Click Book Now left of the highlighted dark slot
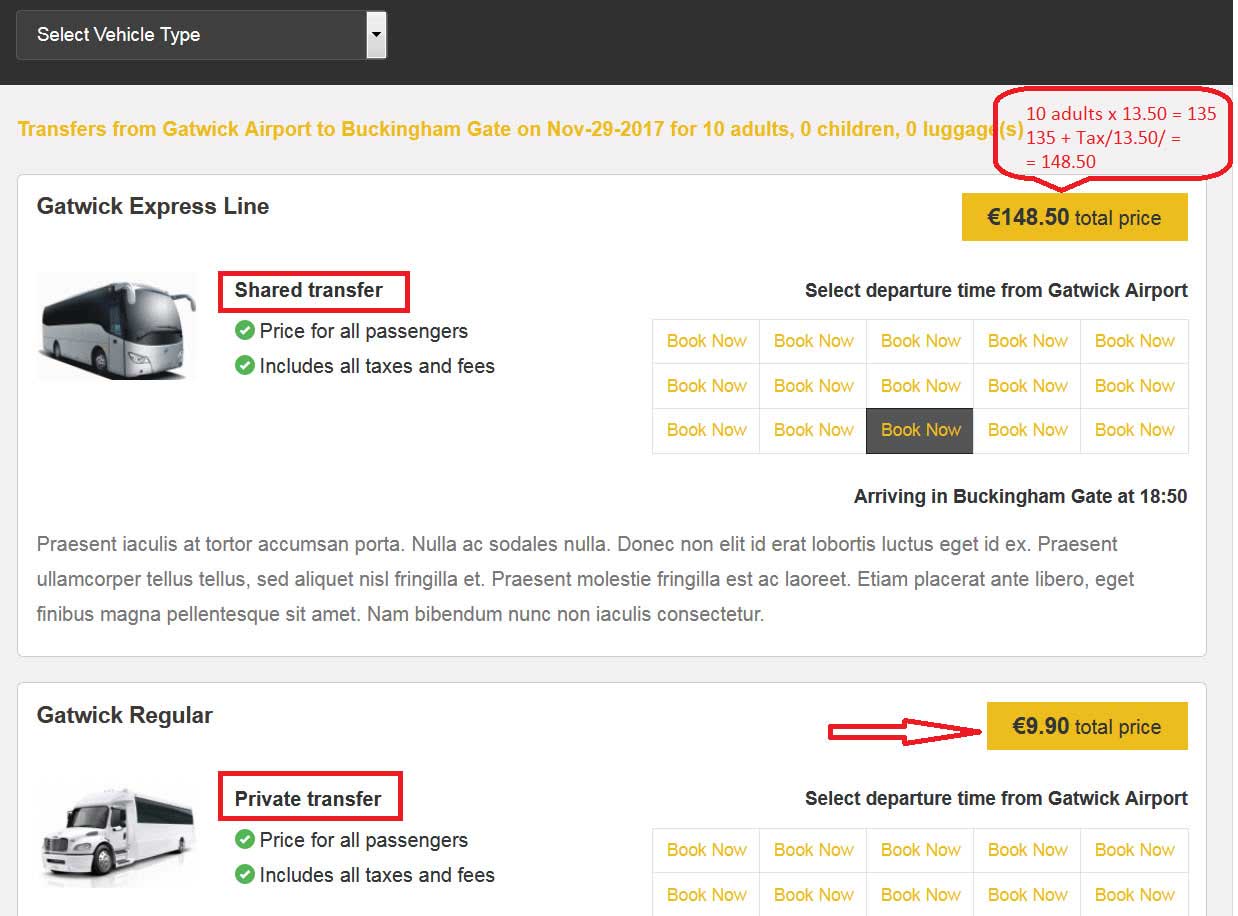This screenshot has width=1238, height=916. click(813, 430)
